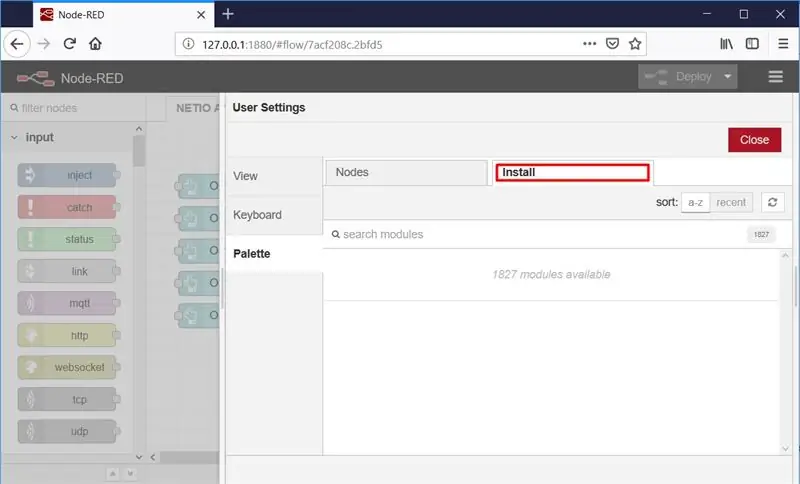Select the tcp node in palette

pyautogui.click(x=67, y=399)
